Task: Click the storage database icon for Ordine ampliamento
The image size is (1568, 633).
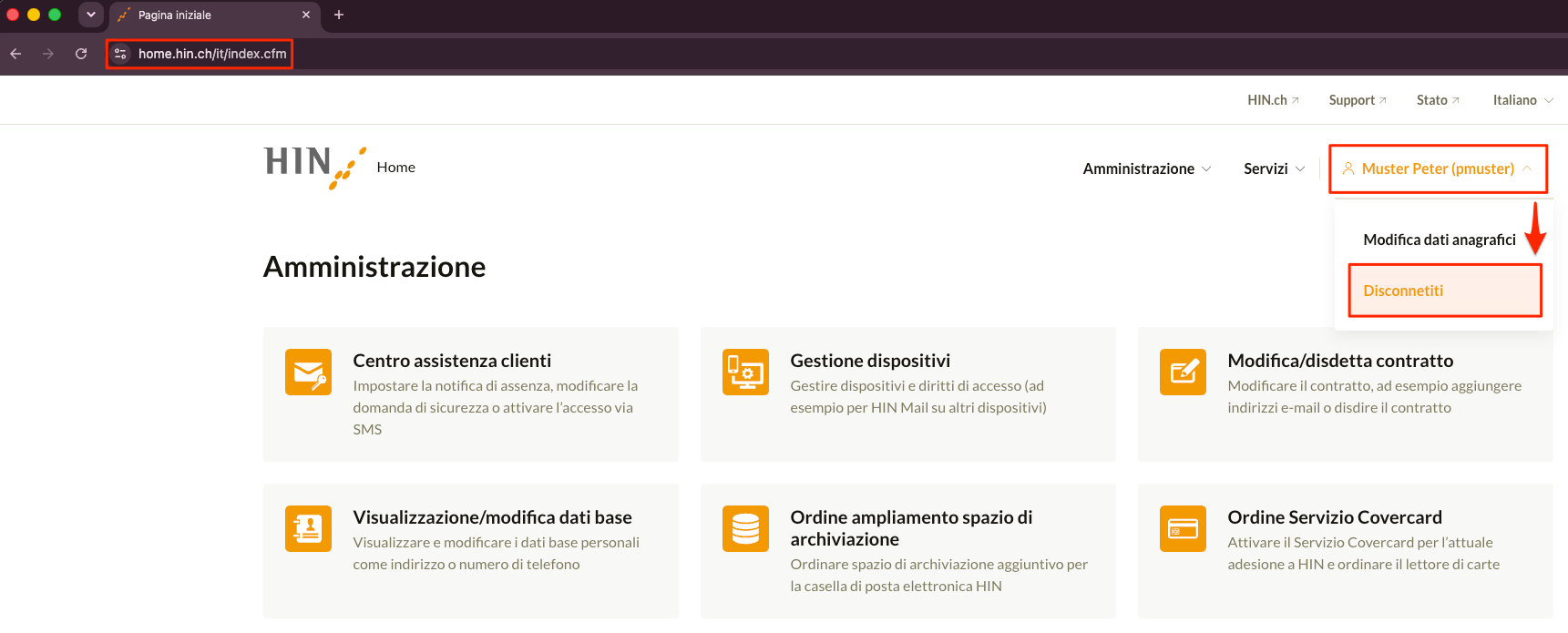Action: [x=745, y=528]
